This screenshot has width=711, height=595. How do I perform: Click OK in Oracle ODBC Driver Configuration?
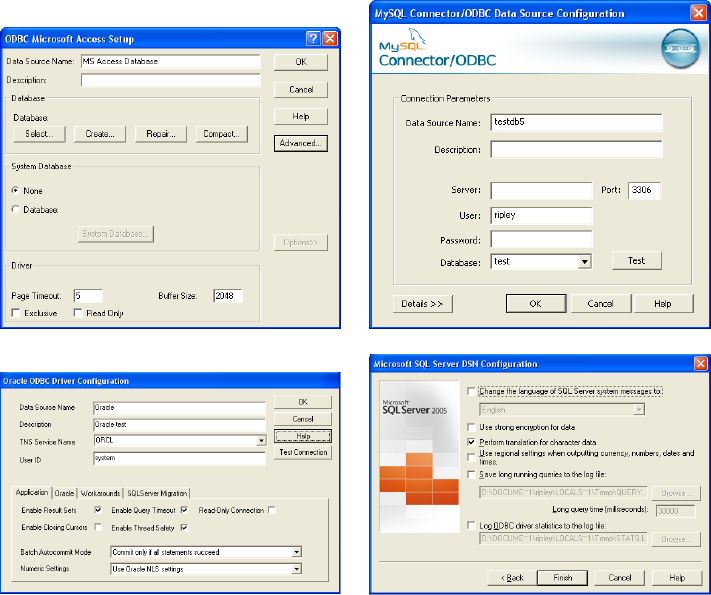pos(303,402)
